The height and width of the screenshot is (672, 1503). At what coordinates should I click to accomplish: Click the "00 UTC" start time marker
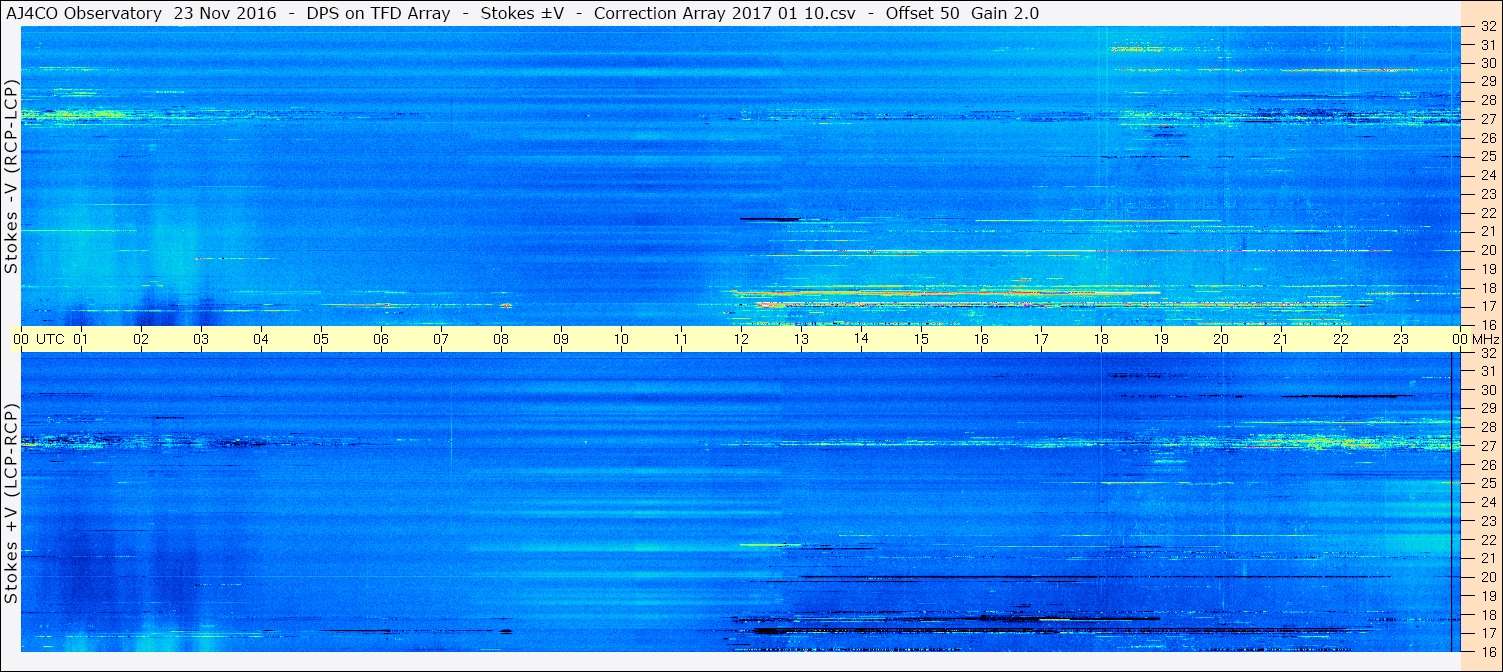point(40,339)
